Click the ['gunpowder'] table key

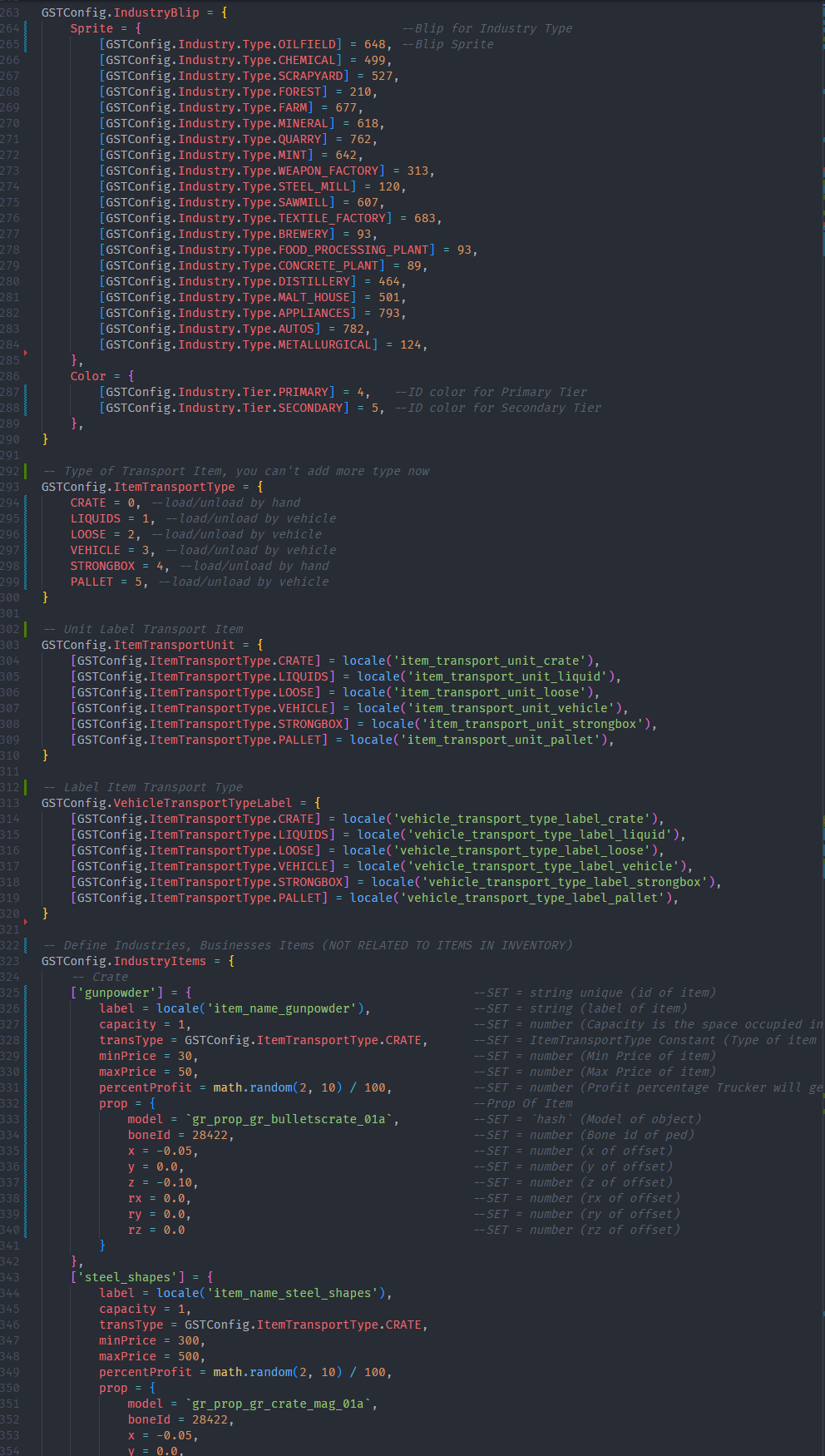pyautogui.click(x=117, y=993)
